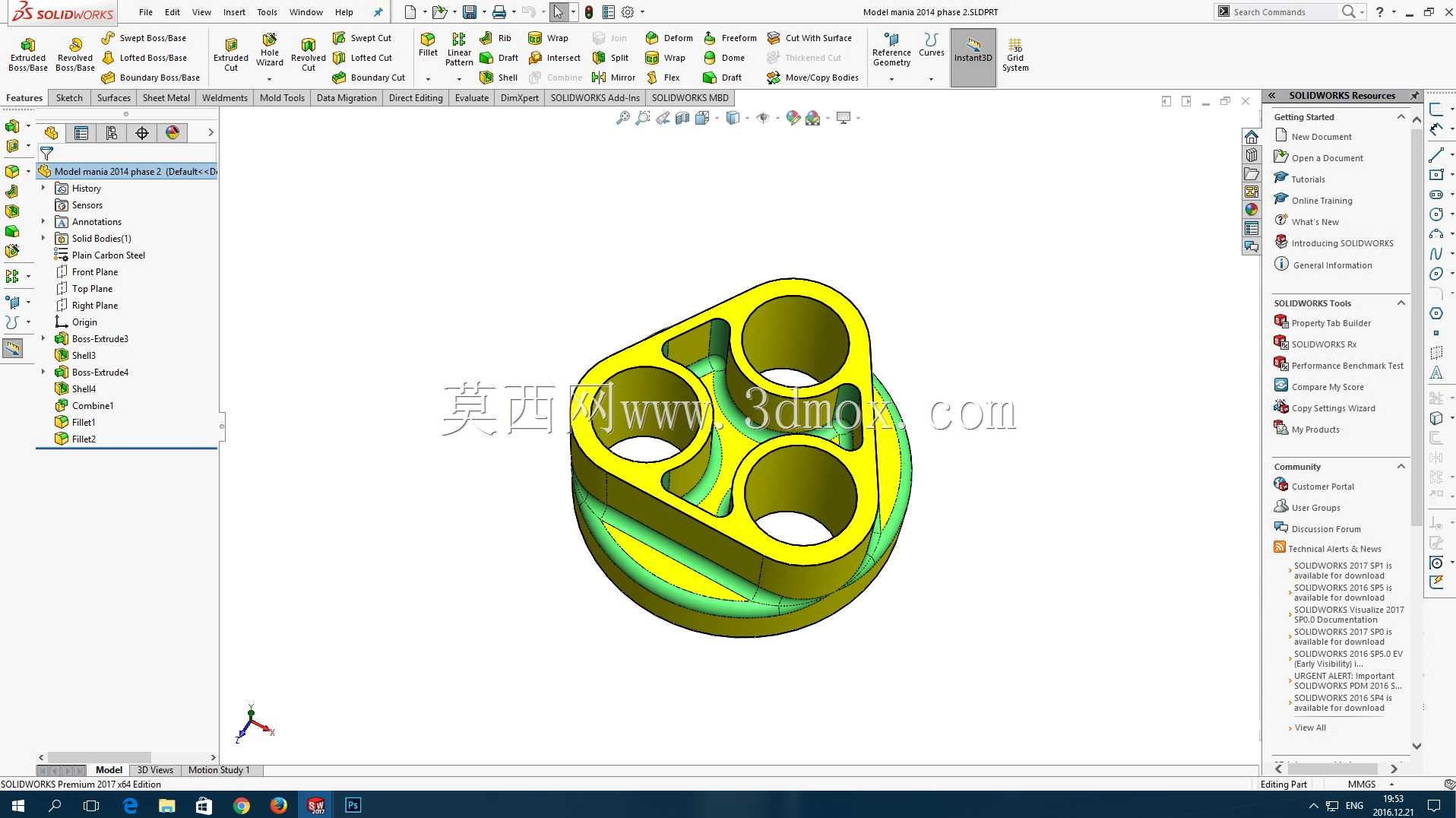Open the Insert menu
This screenshot has height=818, width=1456.
(234, 12)
